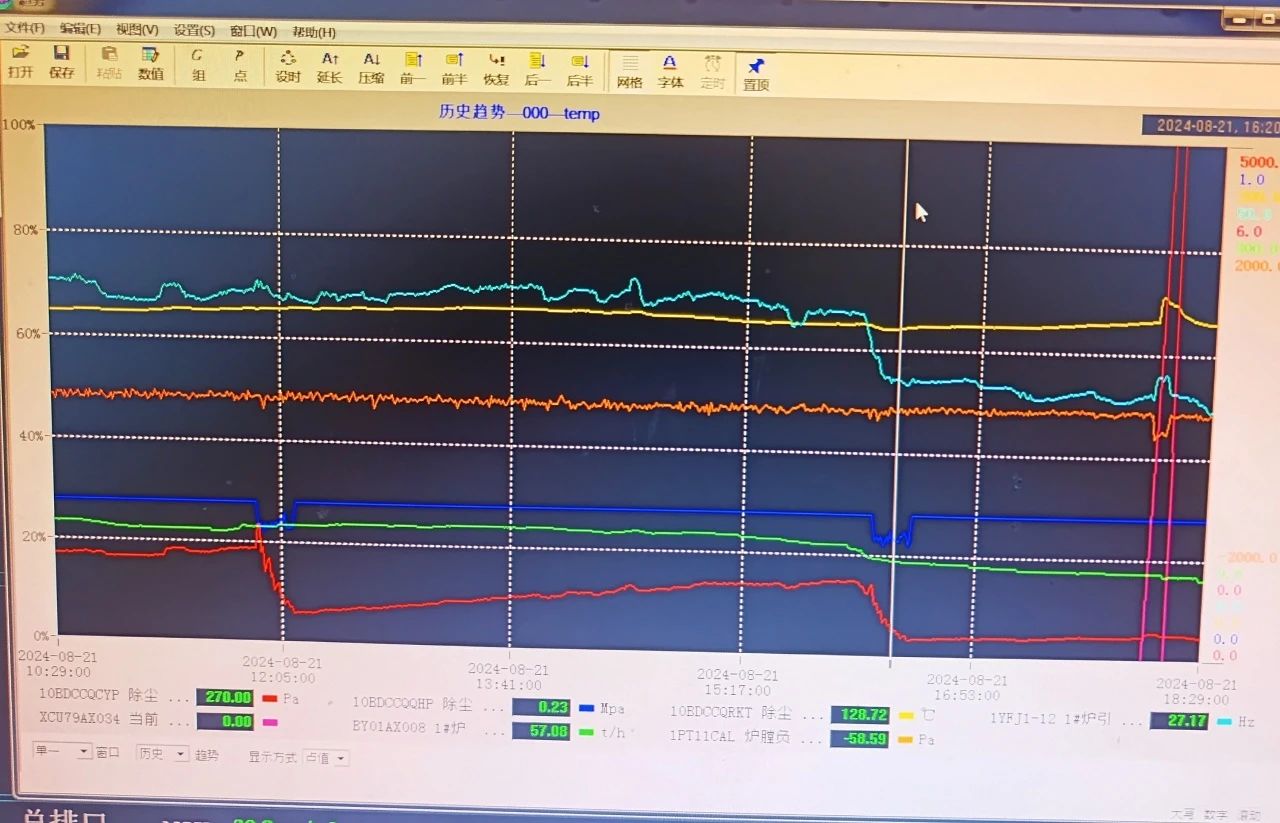Click the red swatch for 10BDCCQCYP Pa
This screenshot has width=1280, height=823.
click(271, 697)
